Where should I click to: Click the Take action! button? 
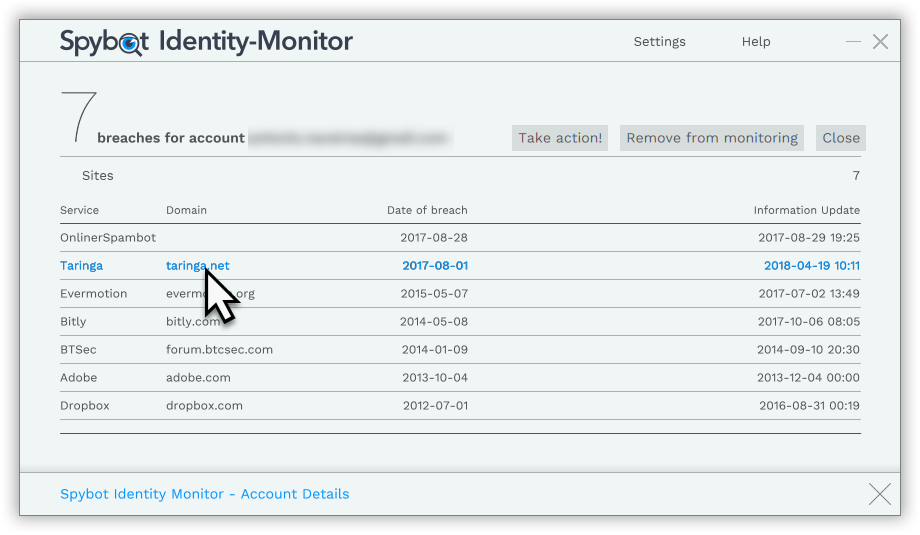pyautogui.click(x=560, y=138)
